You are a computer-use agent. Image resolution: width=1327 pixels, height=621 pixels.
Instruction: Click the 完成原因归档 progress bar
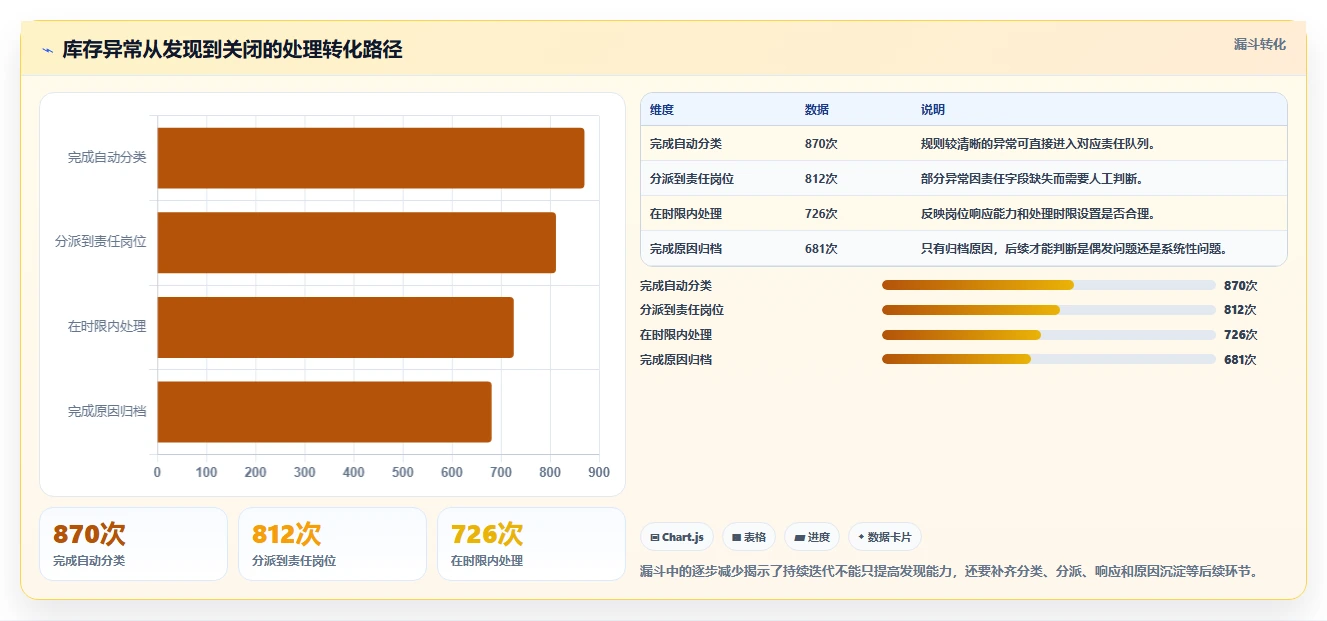point(1048,359)
